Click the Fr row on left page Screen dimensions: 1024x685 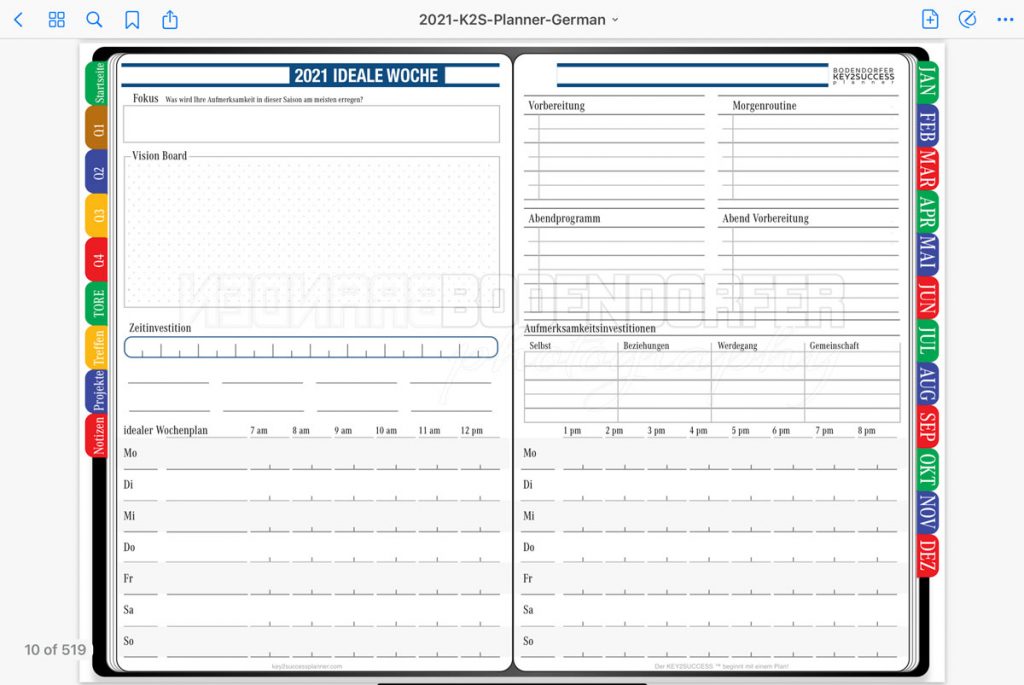click(312, 580)
